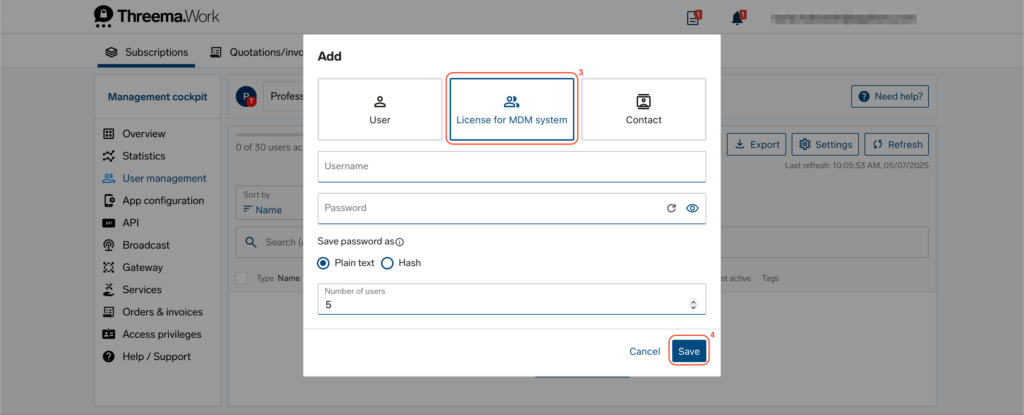This screenshot has width=1024, height=415.
Task: Select the Contact option card
Action: coord(643,109)
